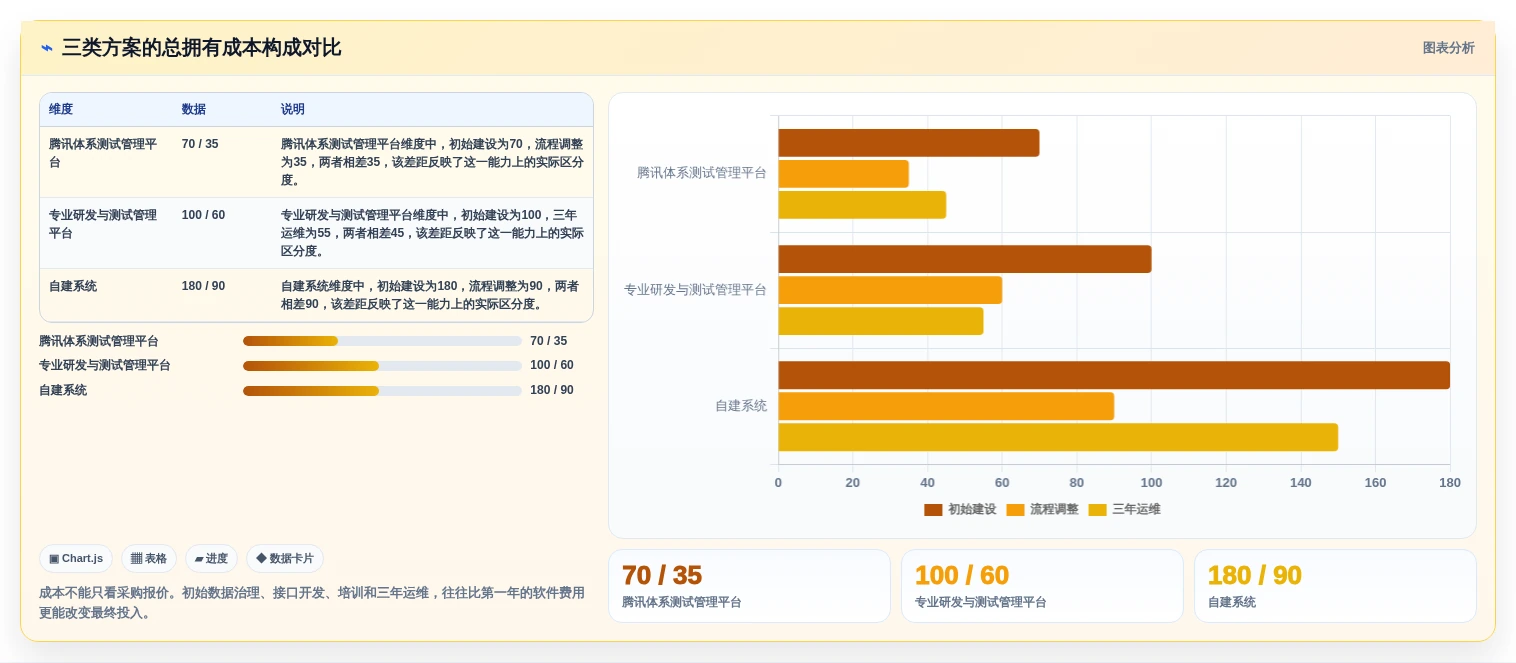Click the 维度 table column header
The image size is (1516, 663).
tap(61, 110)
